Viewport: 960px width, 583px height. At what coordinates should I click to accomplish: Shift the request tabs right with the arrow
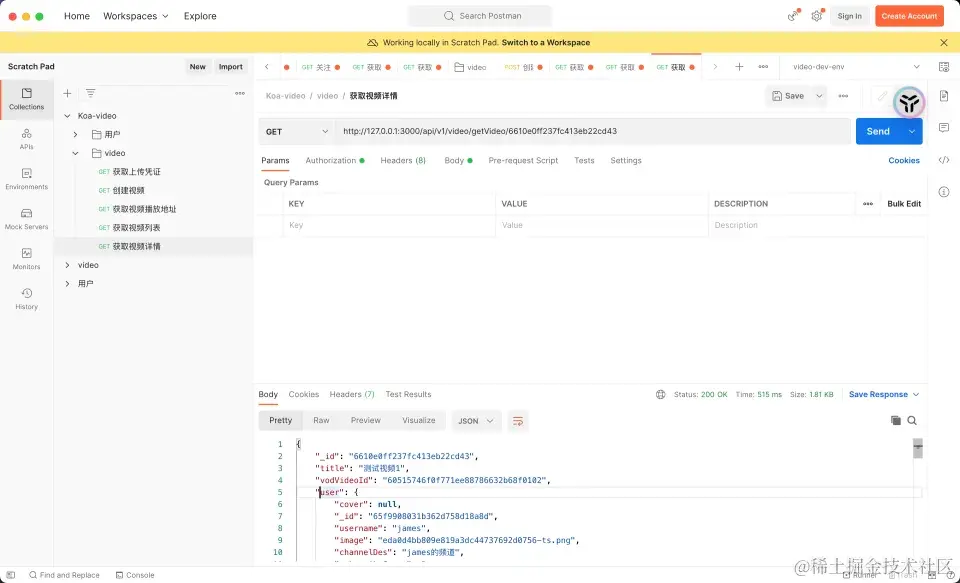[715, 67]
